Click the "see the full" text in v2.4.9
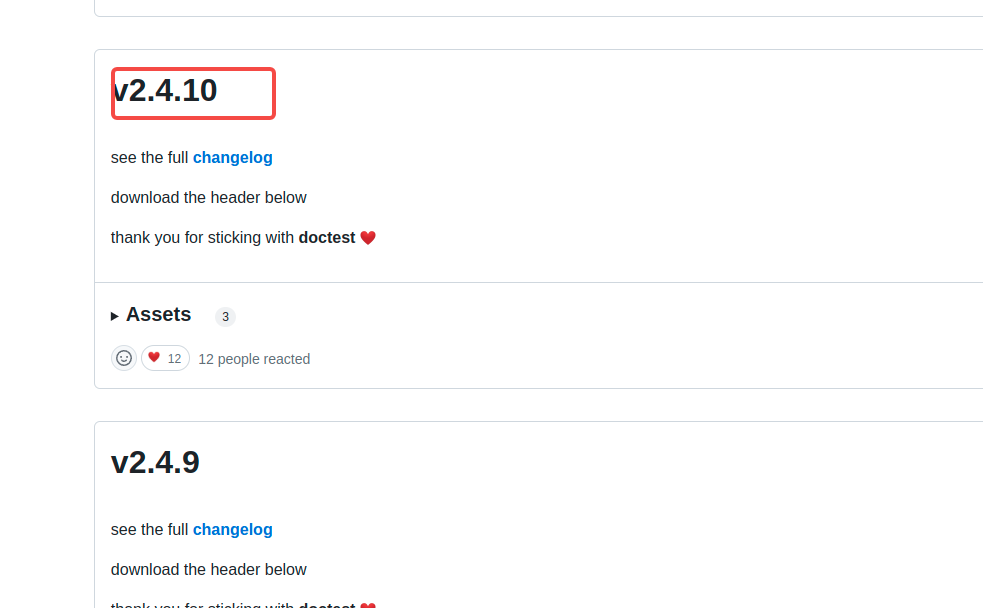983x608 pixels. (x=149, y=530)
